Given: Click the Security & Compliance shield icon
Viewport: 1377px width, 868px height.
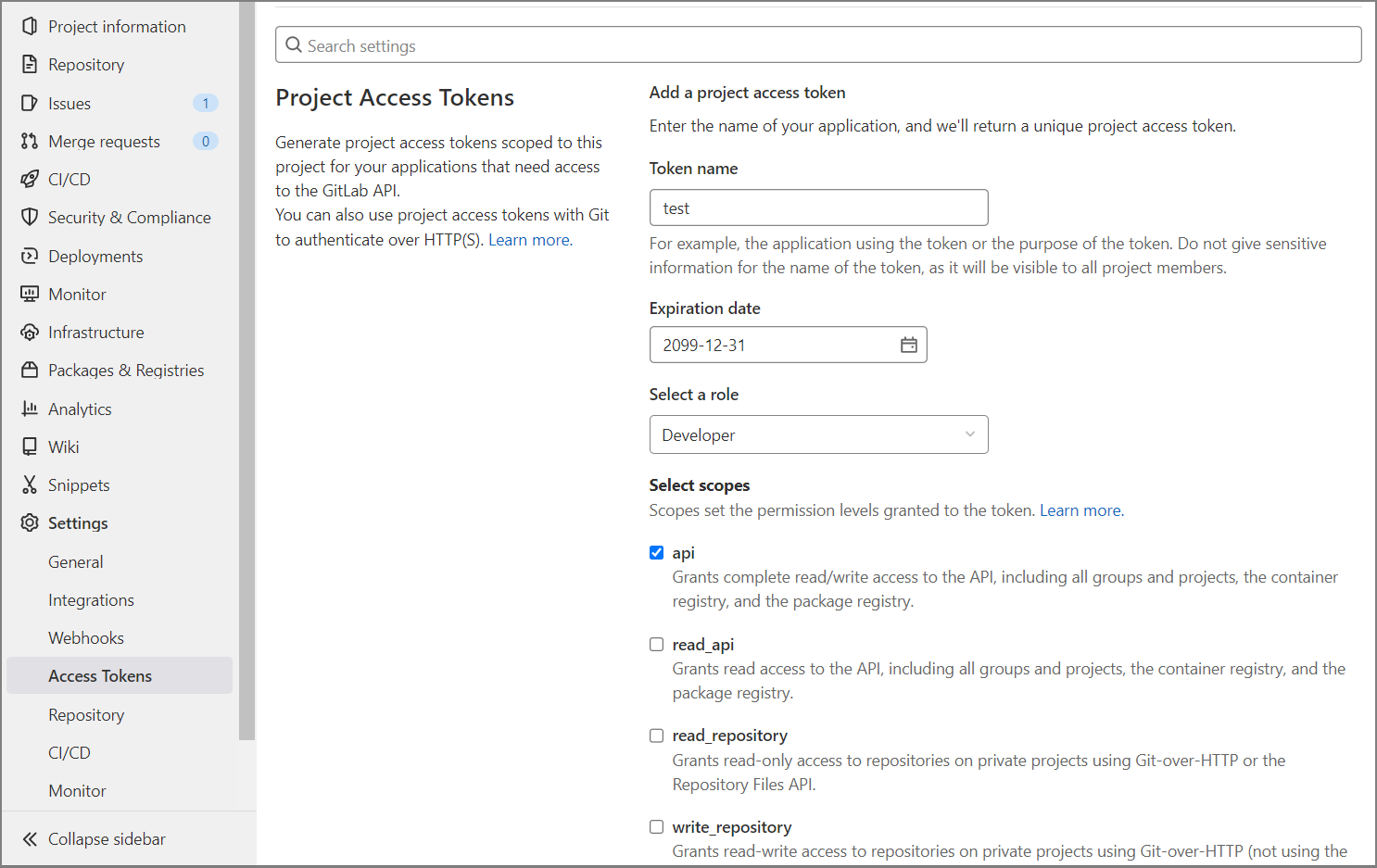Looking at the screenshot, I should click(30, 217).
